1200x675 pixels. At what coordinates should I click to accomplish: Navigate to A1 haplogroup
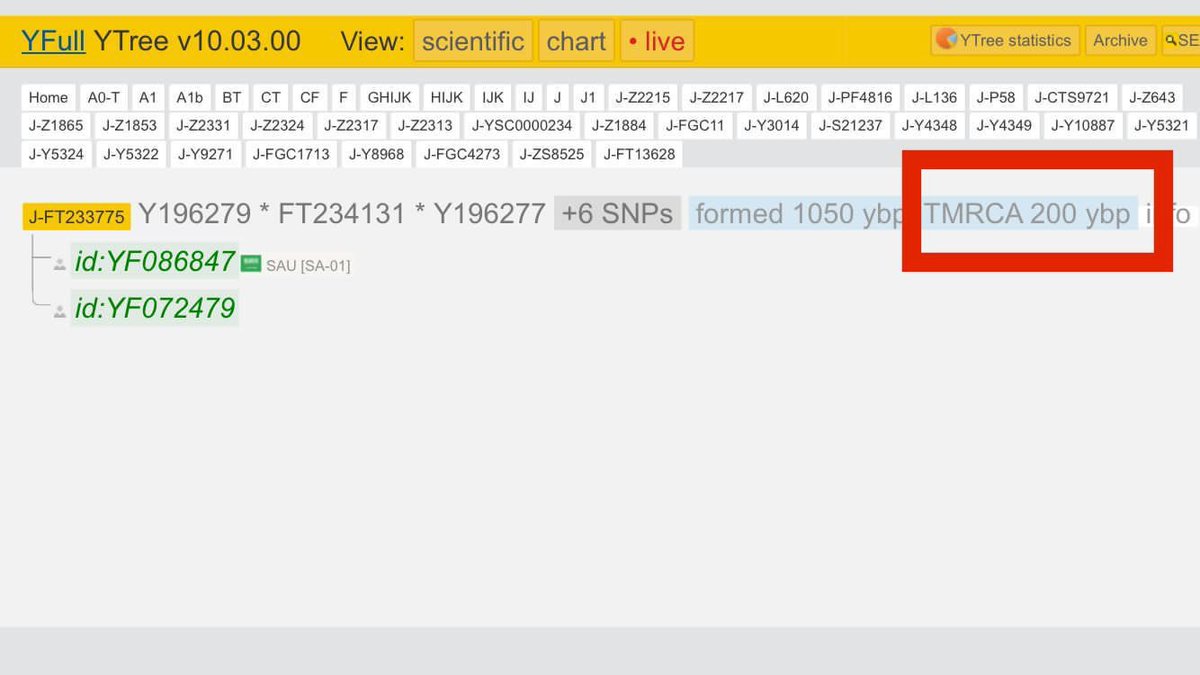148,97
